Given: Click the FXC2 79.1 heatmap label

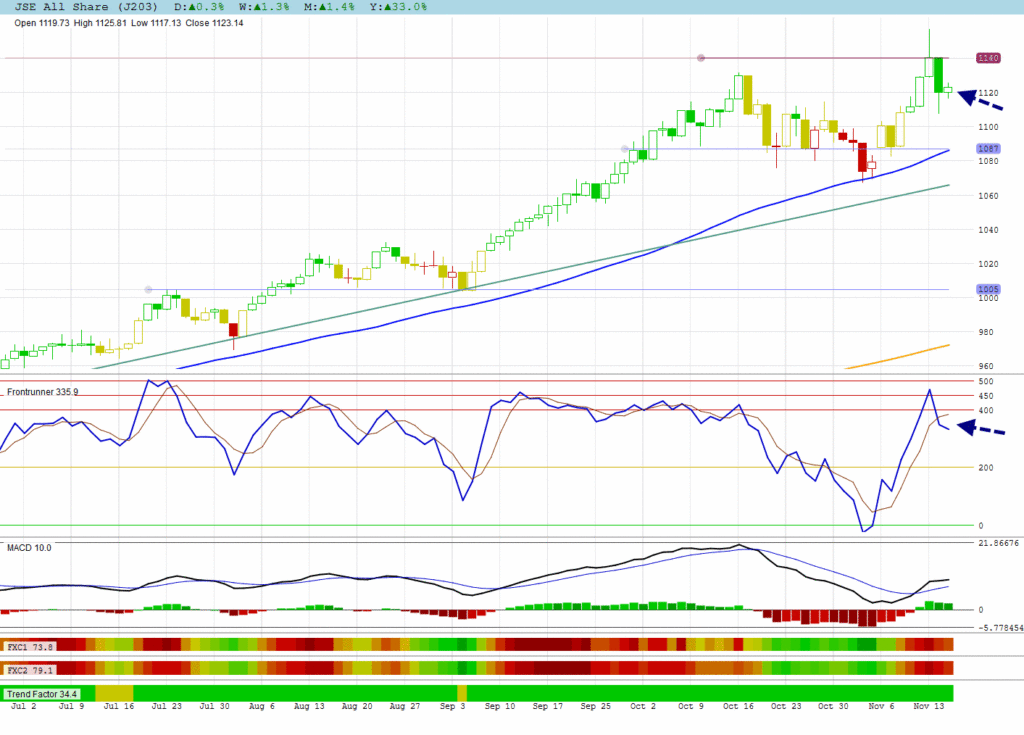Looking at the screenshot, I should (x=30, y=669).
